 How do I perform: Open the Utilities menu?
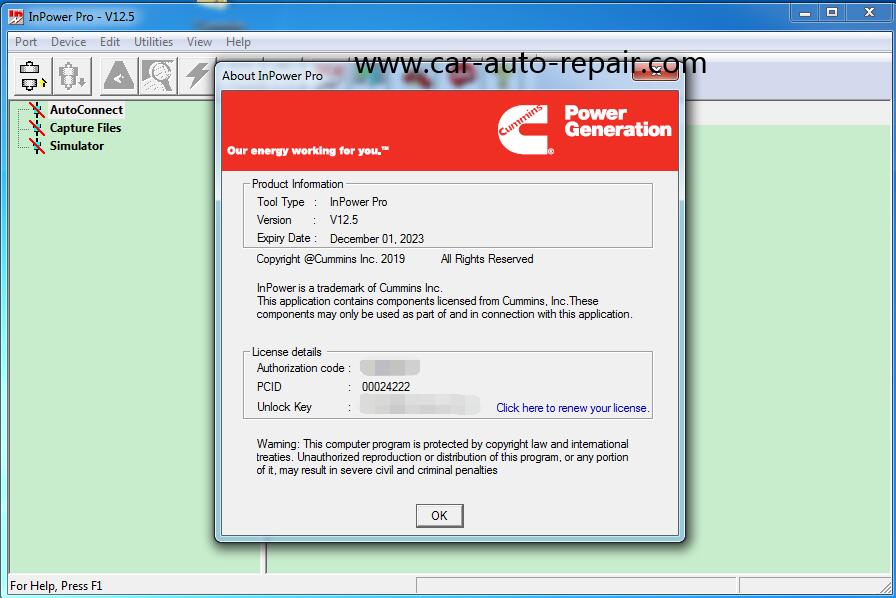point(153,42)
